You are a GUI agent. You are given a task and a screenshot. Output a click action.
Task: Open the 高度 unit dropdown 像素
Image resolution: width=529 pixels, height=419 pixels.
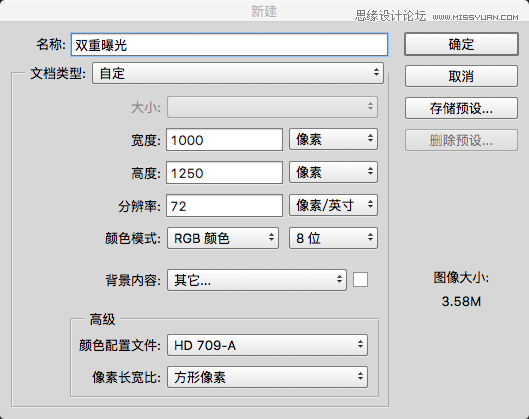pyautogui.click(x=333, y=172)
